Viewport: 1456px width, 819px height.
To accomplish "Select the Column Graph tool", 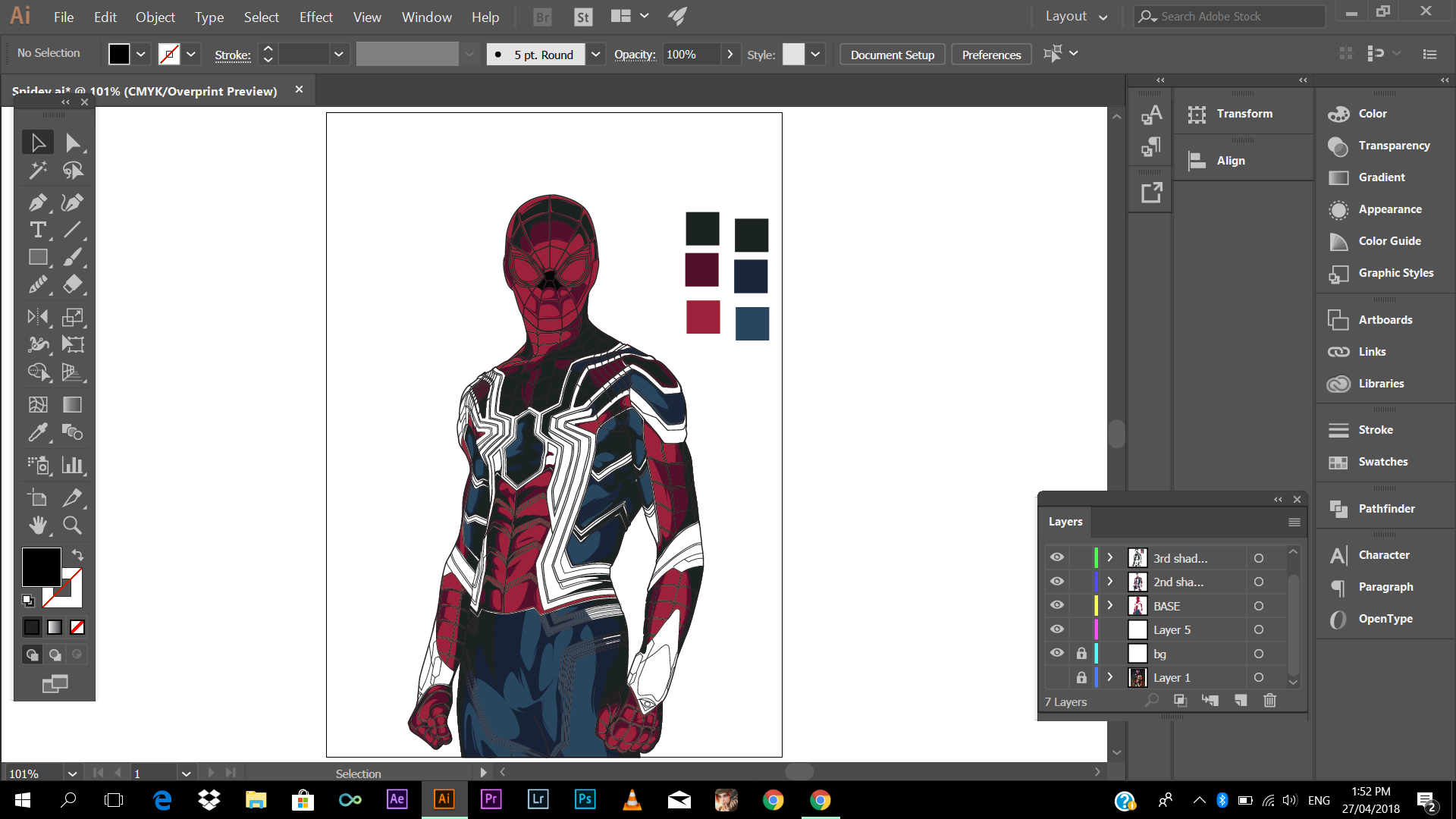I will click(x=73, y=465).
